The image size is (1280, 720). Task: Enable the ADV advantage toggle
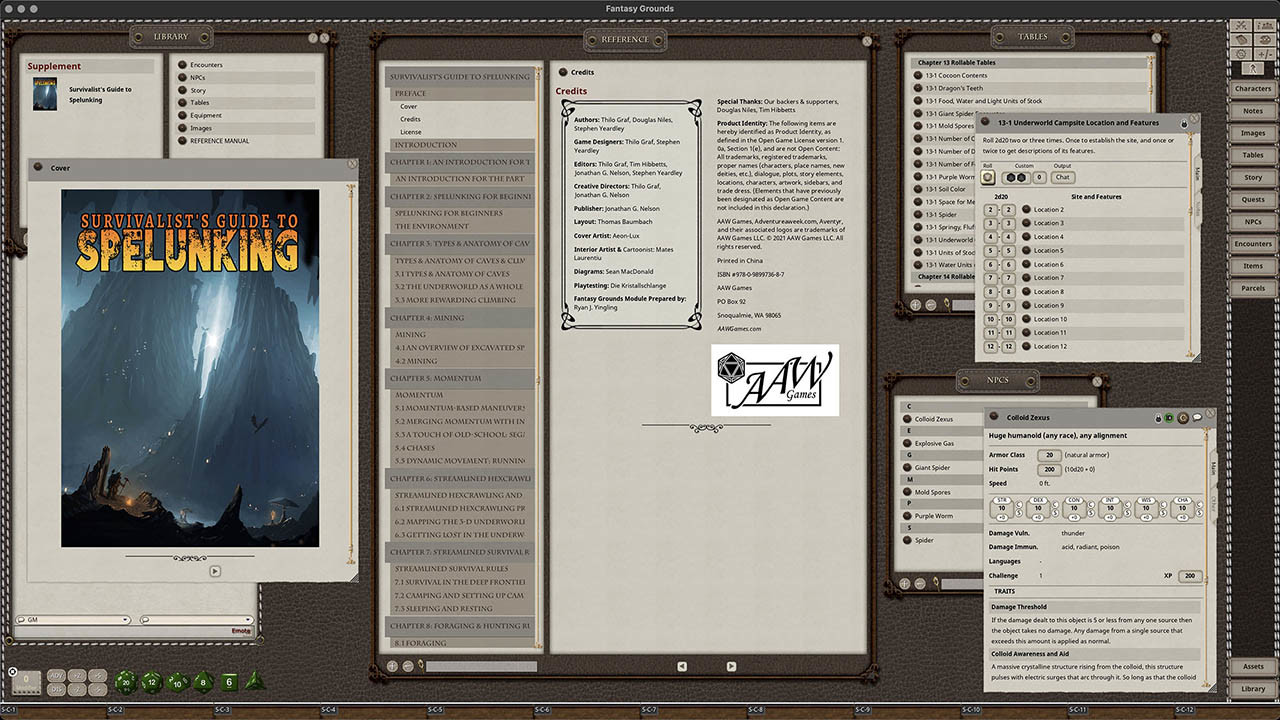tap(56, 675)
